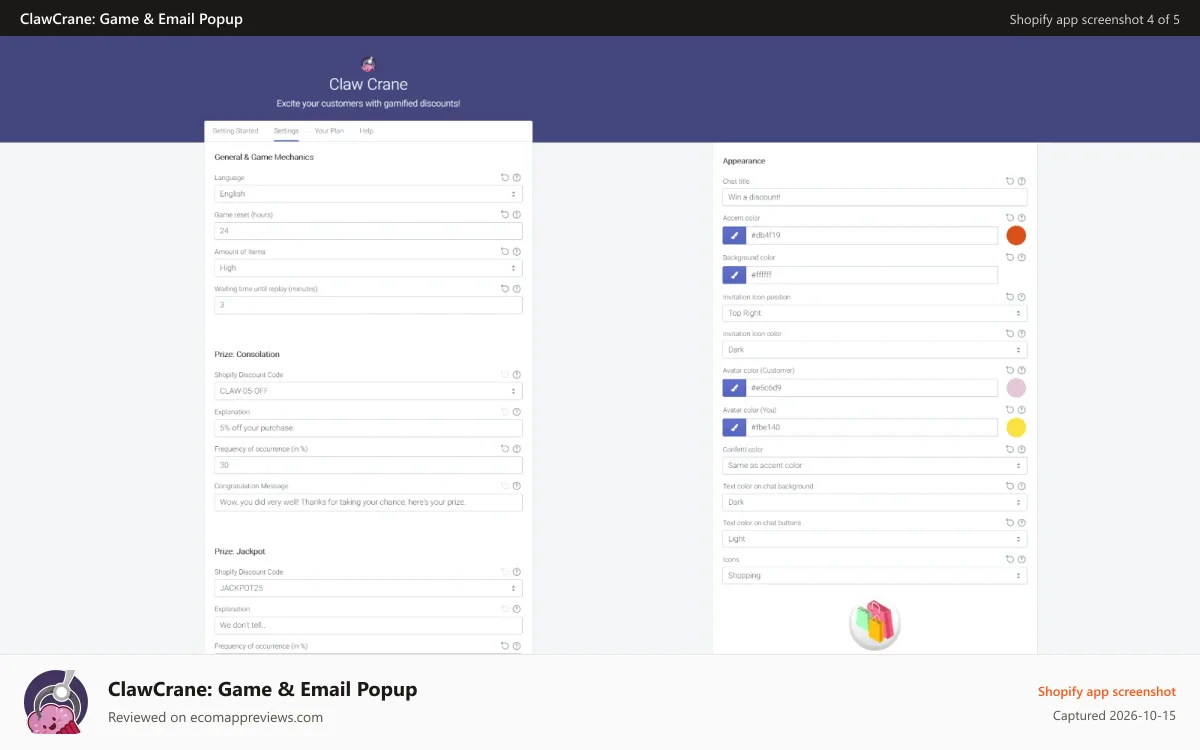1200x750 pixels.
Task: Show help for Confetti color
Action: (x=1022, y=449)
